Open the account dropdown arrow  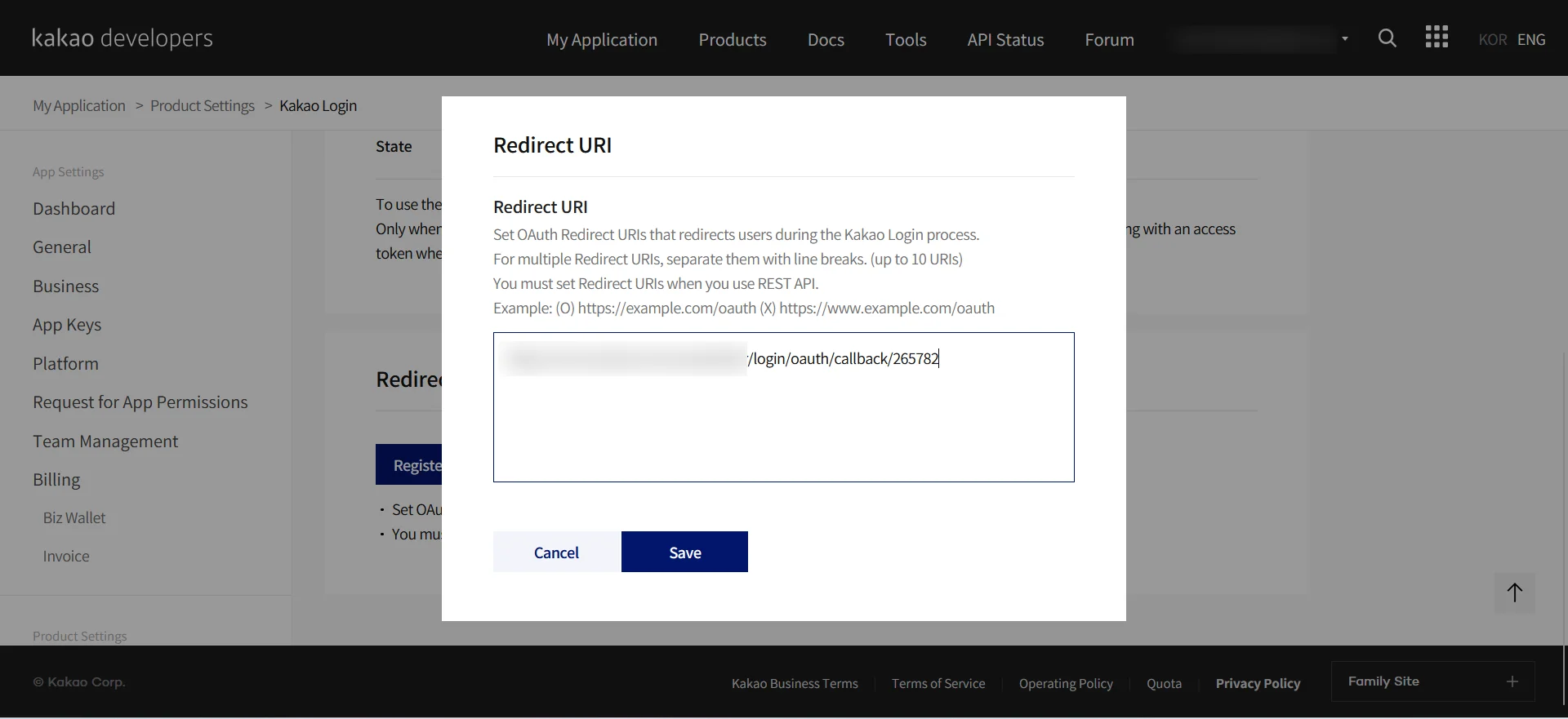[x=1344, y=38]
